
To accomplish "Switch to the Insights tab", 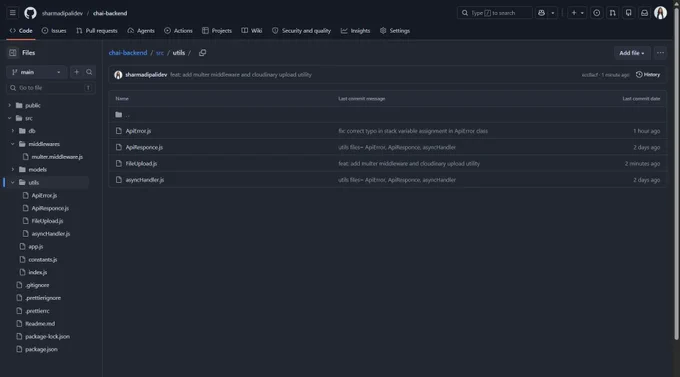I will coord(356,31).
